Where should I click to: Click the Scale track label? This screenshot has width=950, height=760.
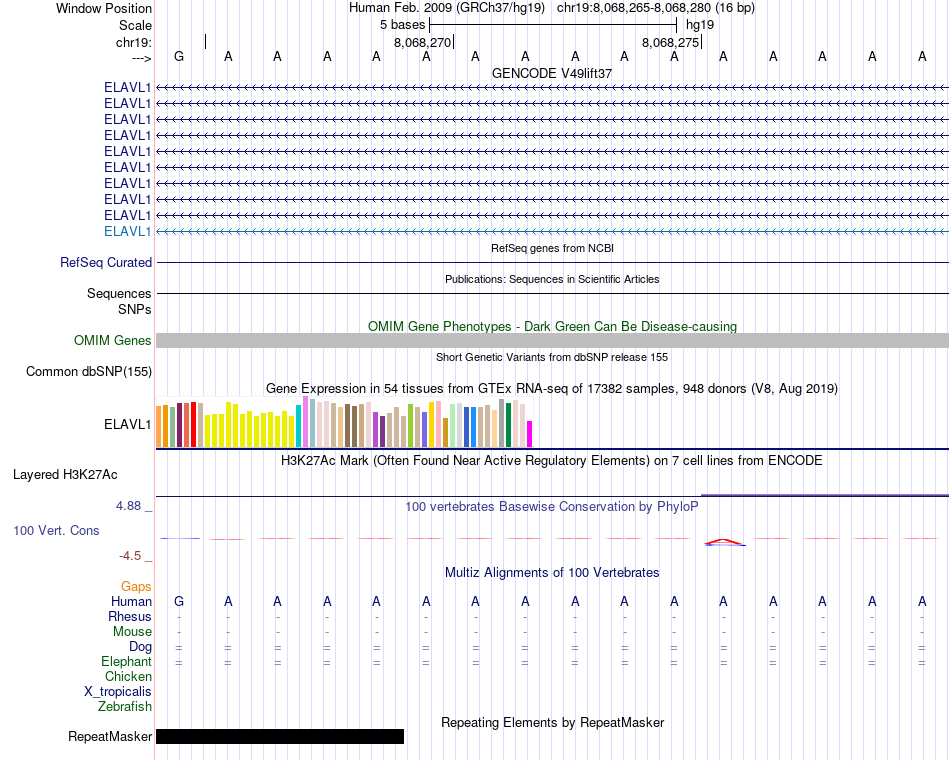coord(135,25)
